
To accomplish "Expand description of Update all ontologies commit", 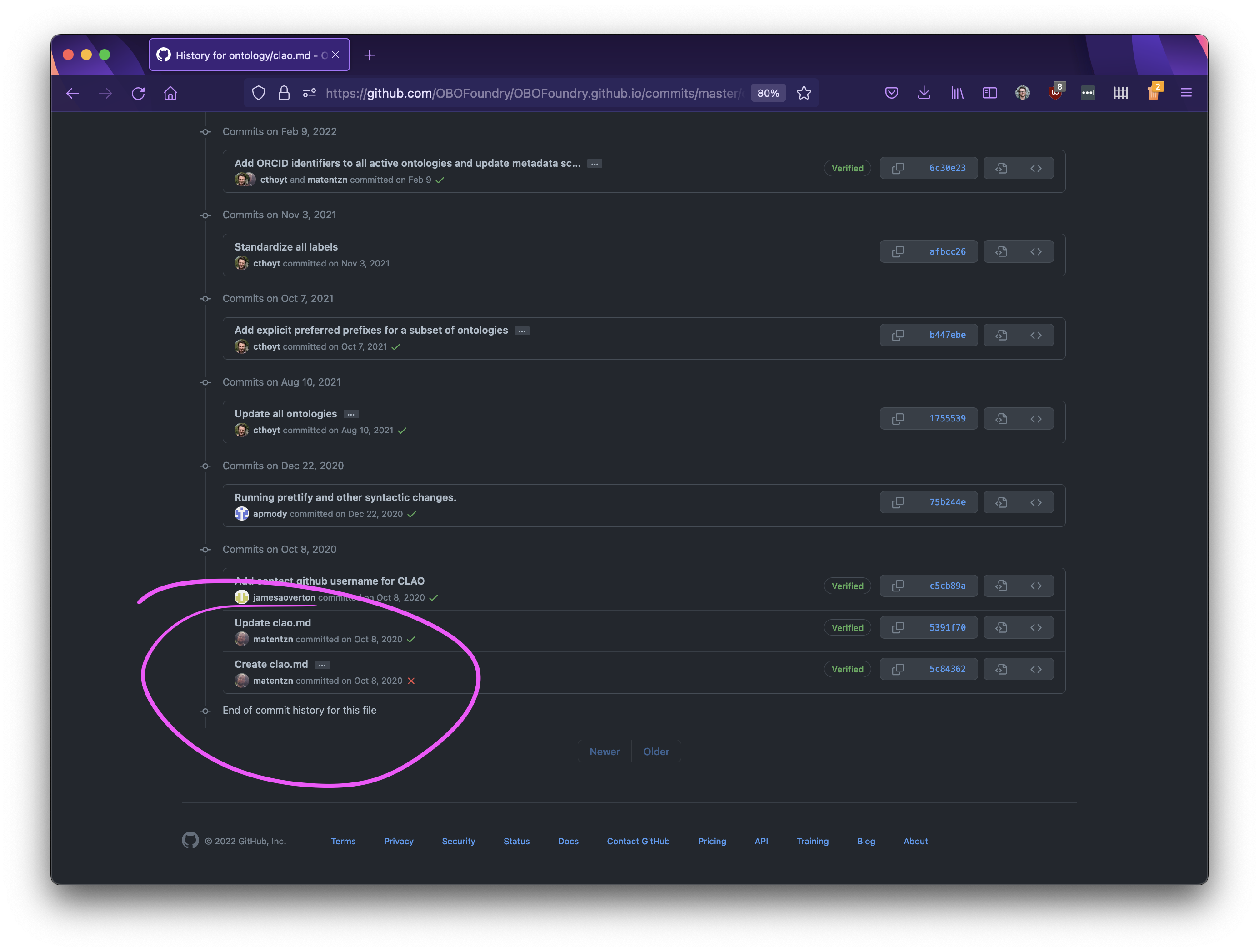I will (350, 414).
